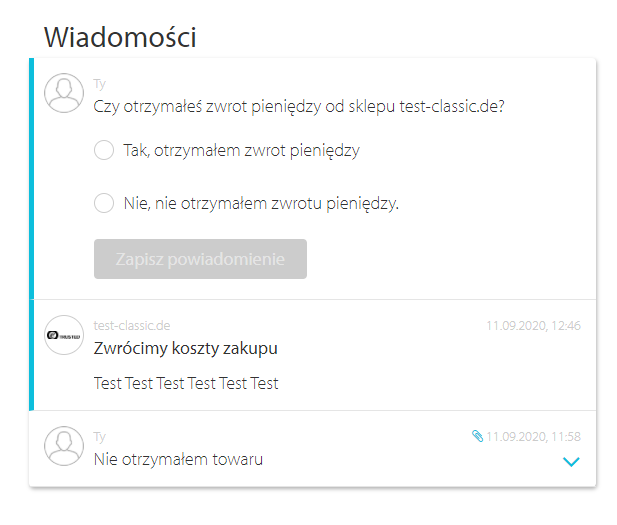Click the user avatar next to 'Nie otrzymałem towaru'
This screenshot has width=617, height=525.
click(64, 446)
